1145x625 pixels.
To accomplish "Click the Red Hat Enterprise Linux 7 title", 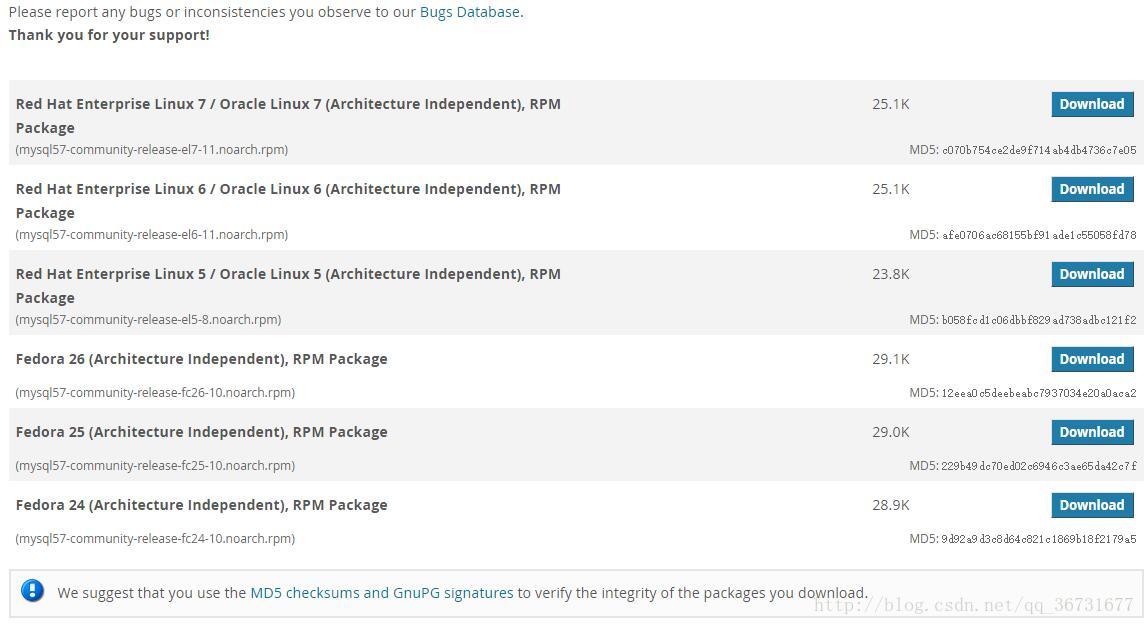I will pyautogui.click(x=288, y=104).
